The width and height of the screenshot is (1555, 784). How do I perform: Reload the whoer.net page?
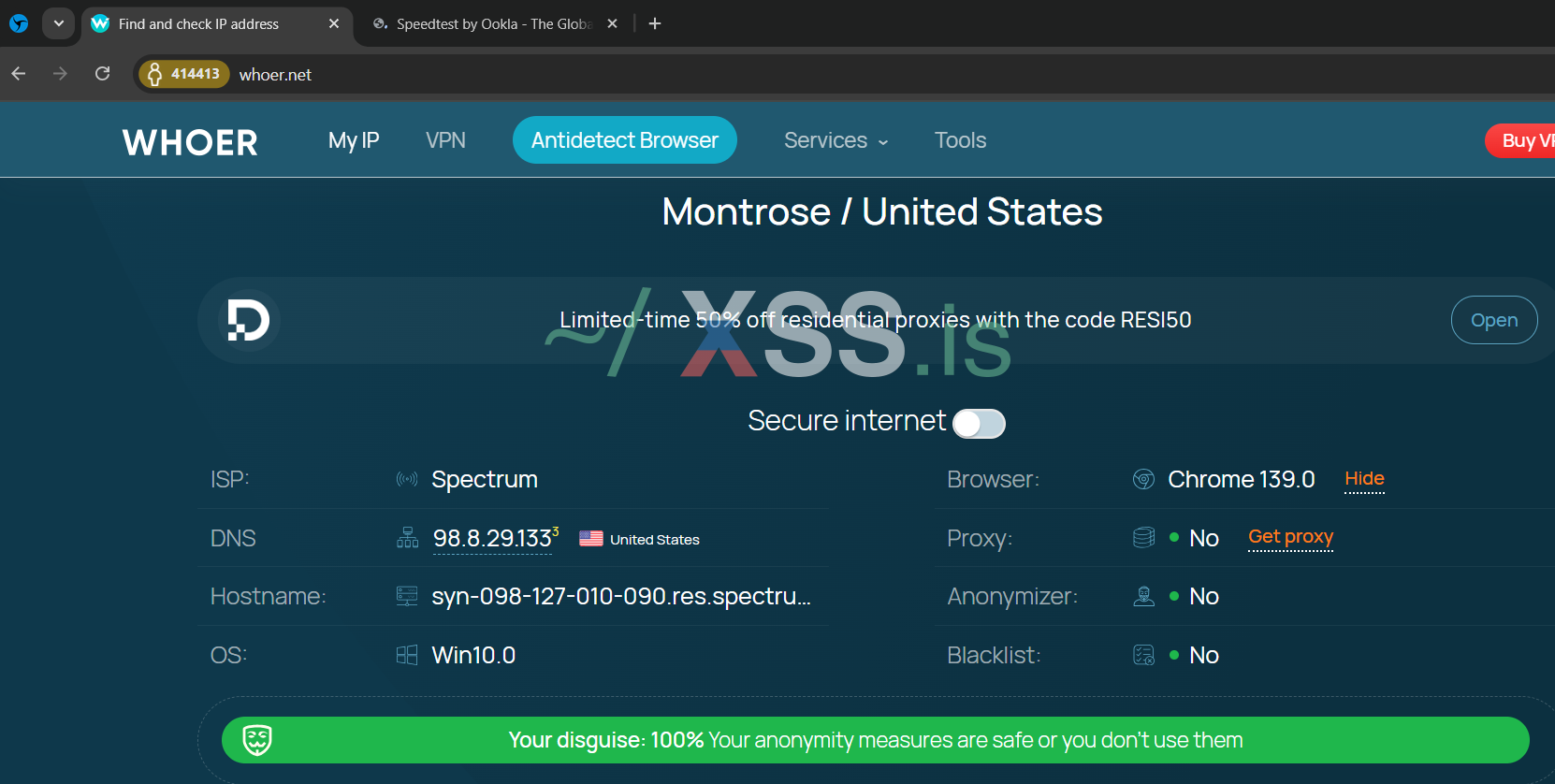(x=103, y=74)
